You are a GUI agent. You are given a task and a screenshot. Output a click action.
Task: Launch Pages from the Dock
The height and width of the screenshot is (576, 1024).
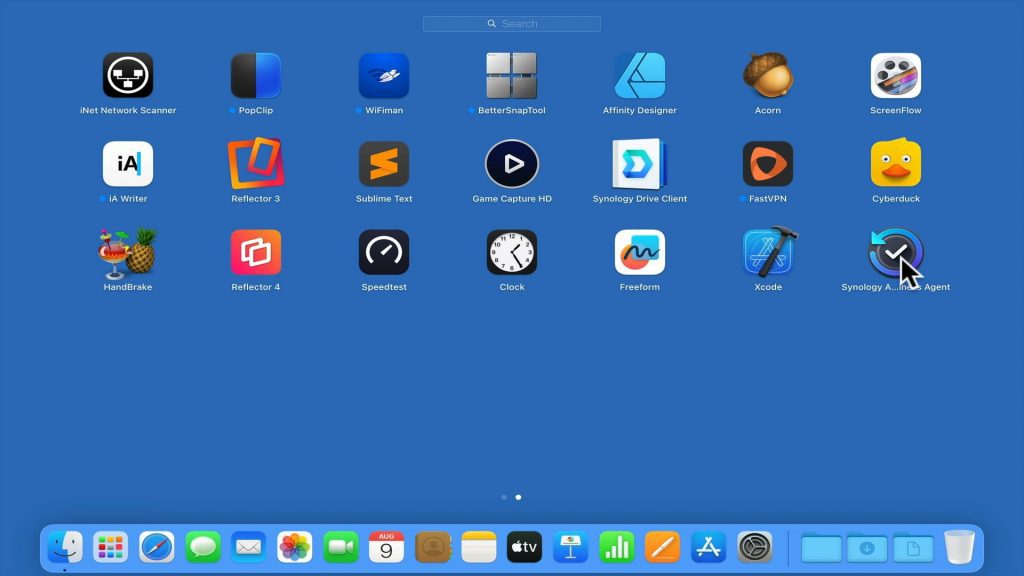[x=662, y=547]
